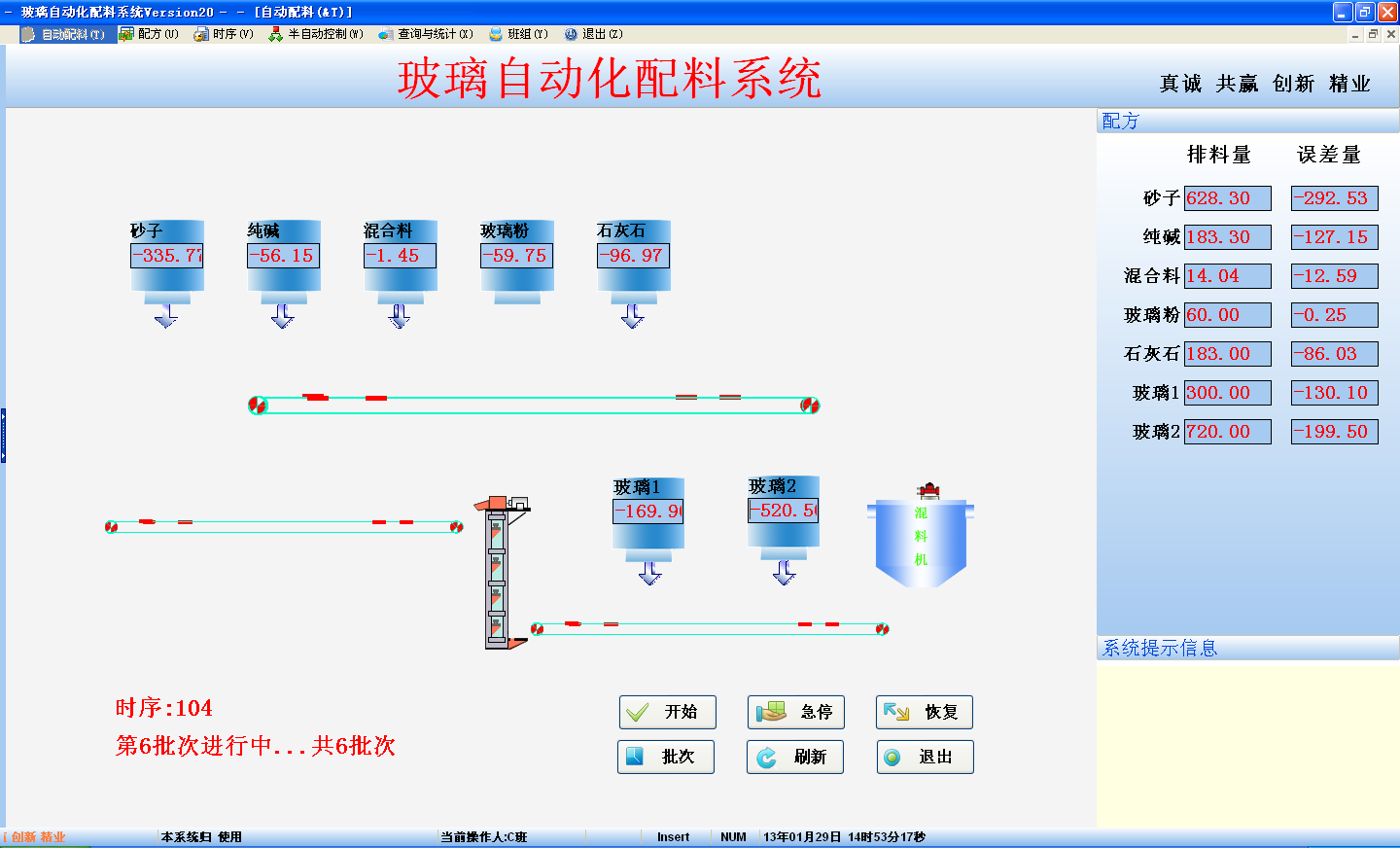Click the 退出 exit button
This screenshot has width=1400, height=848.
coord(924,757)
